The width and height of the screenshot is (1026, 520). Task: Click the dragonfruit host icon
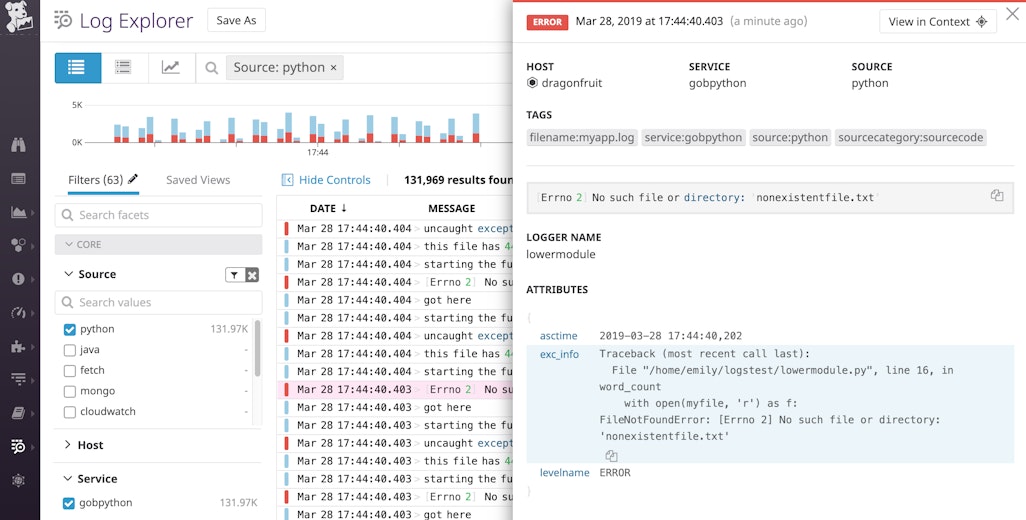coord(532,83)
